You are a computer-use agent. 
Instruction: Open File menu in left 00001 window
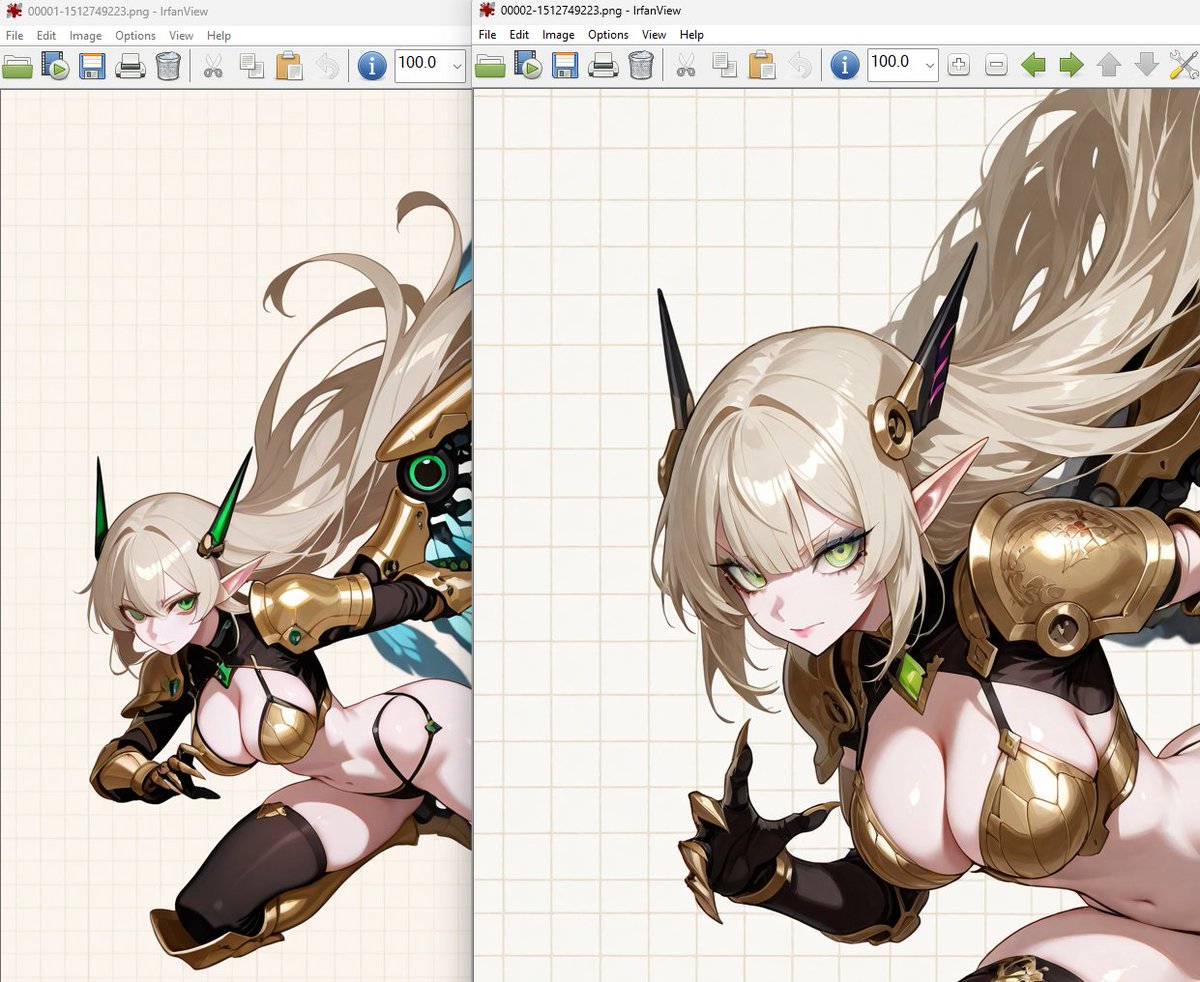(x=14, y=36)
